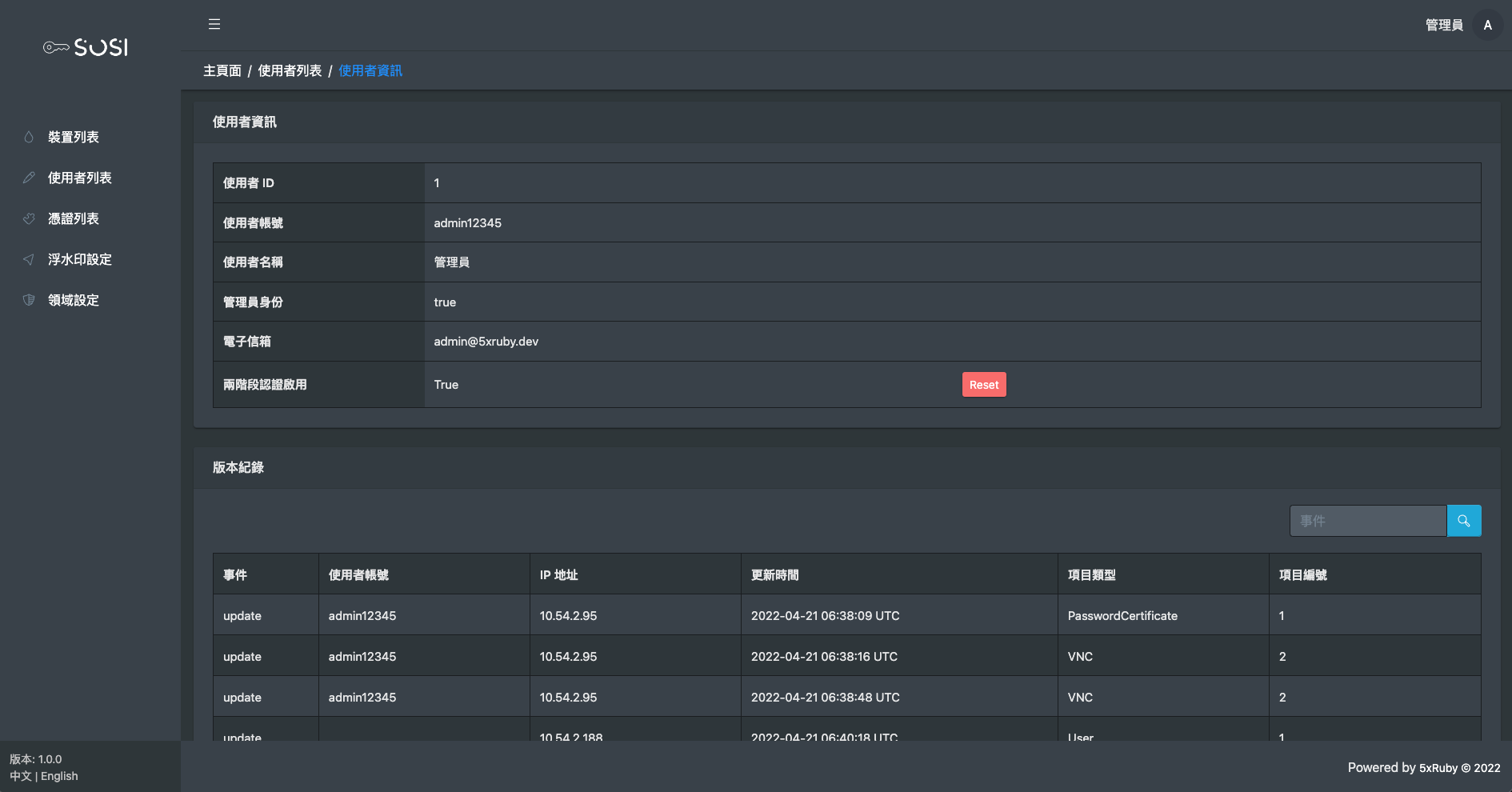Click the 5xRuby footer link
This screenshot has height=792, width=1512.
tap(1438, 768)
